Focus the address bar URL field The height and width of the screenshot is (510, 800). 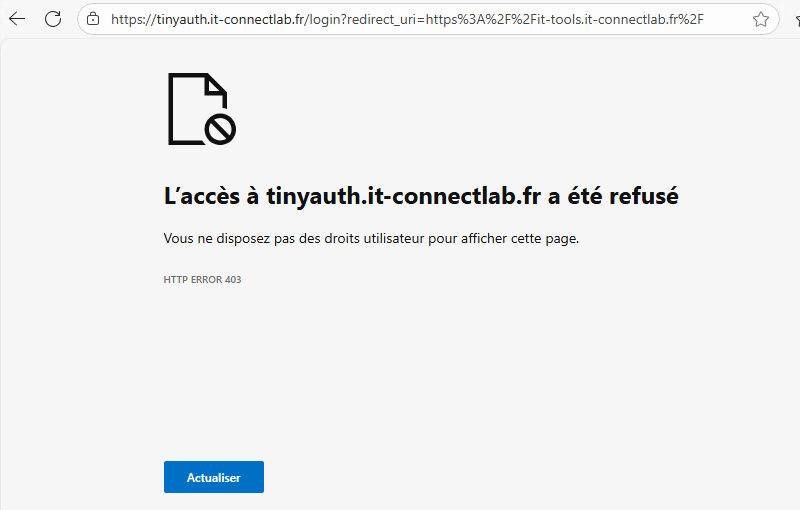pos(420,19)
